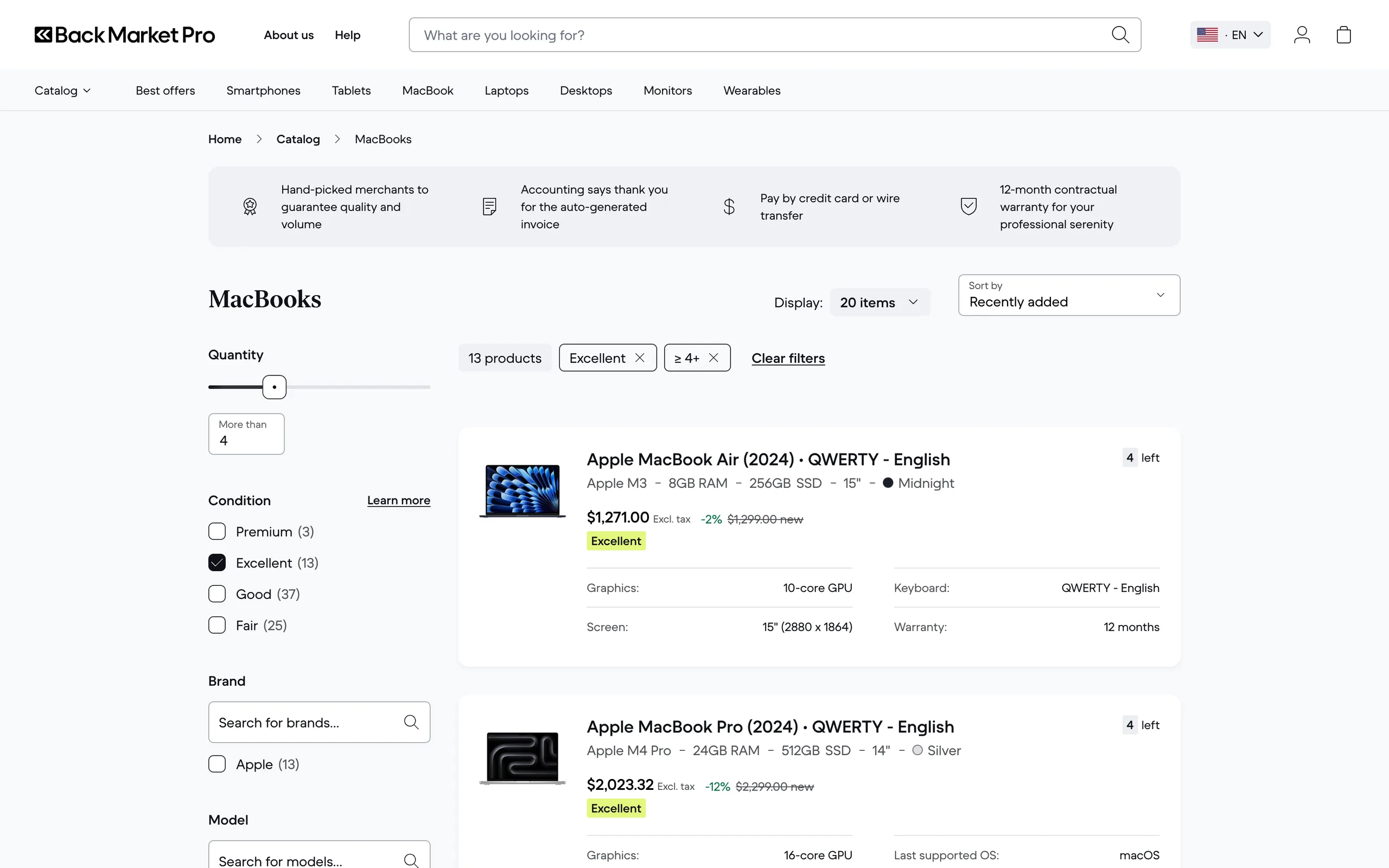Click the MacBooks breadcrumb text
This screenshot has width=1389, height=868.
pos(383,139)
